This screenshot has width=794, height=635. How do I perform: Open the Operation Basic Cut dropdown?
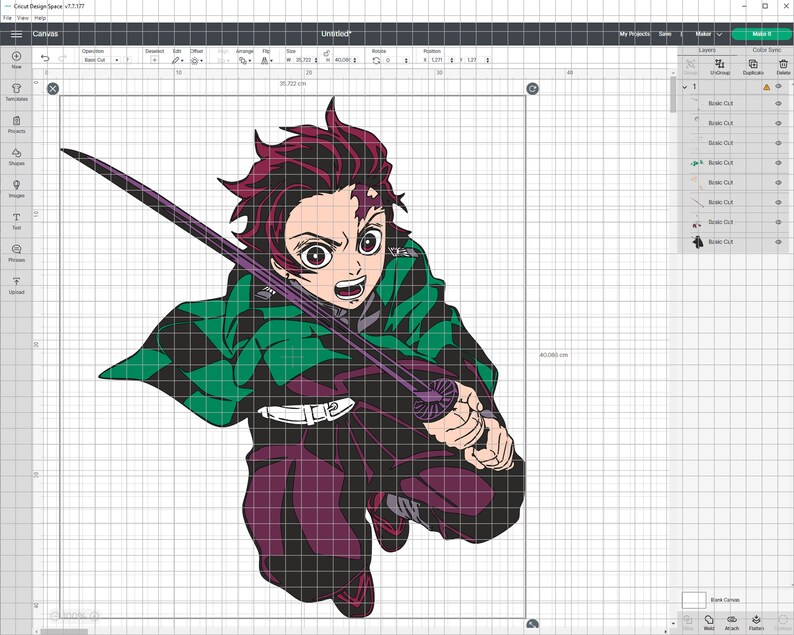click(x=101, y=60)
